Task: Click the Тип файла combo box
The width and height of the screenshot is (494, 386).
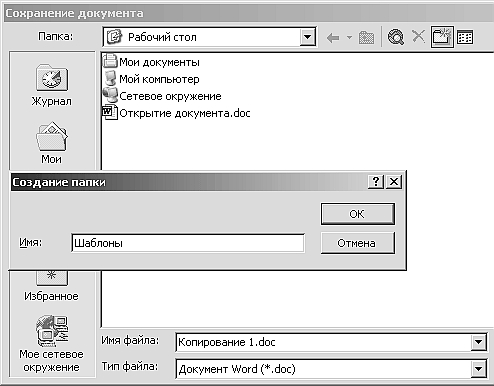Action: [x=331, y=369]
